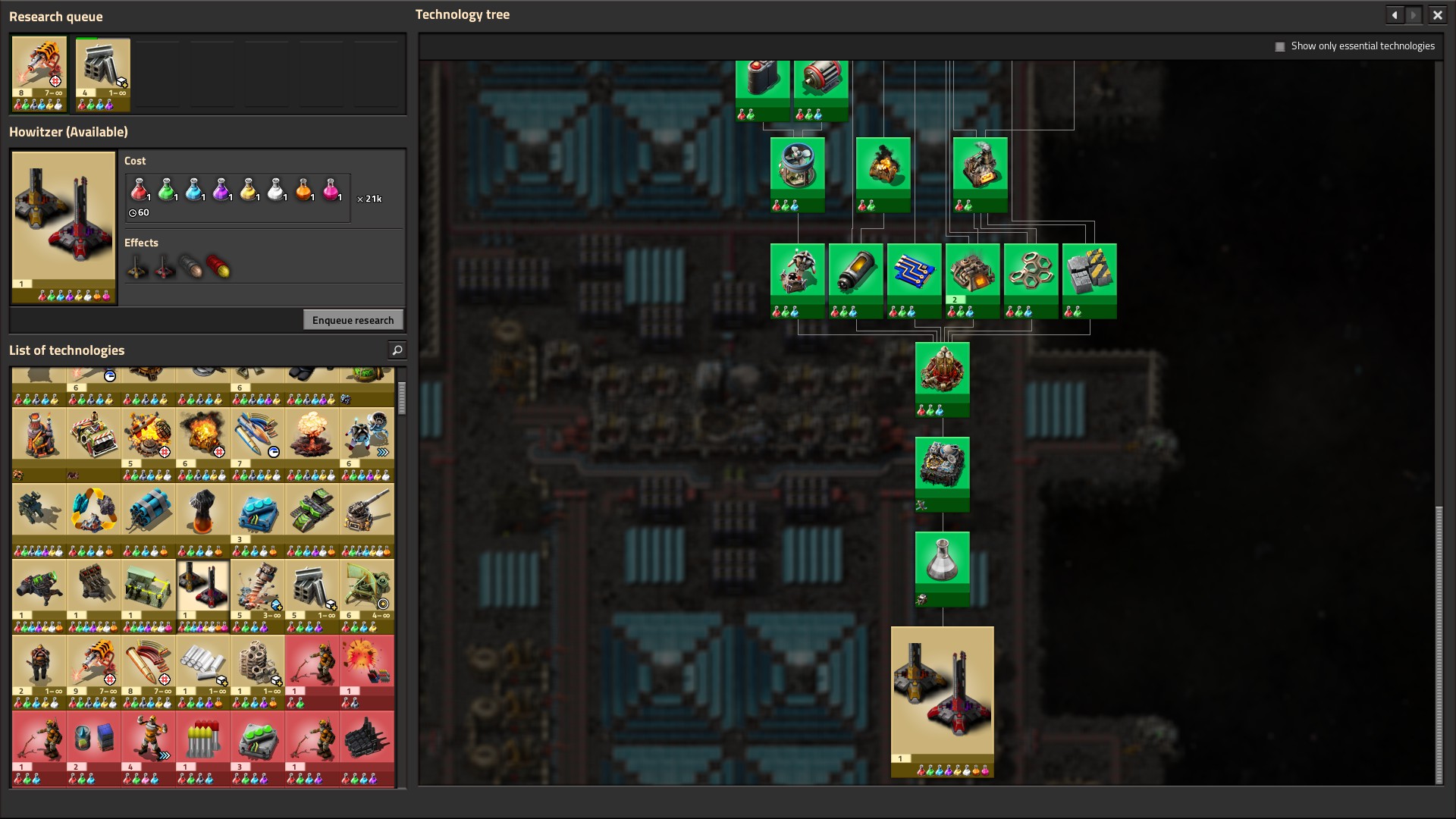
Task: Click the large Howitzer preview thumbnail
Action: (x=64, y=221)
